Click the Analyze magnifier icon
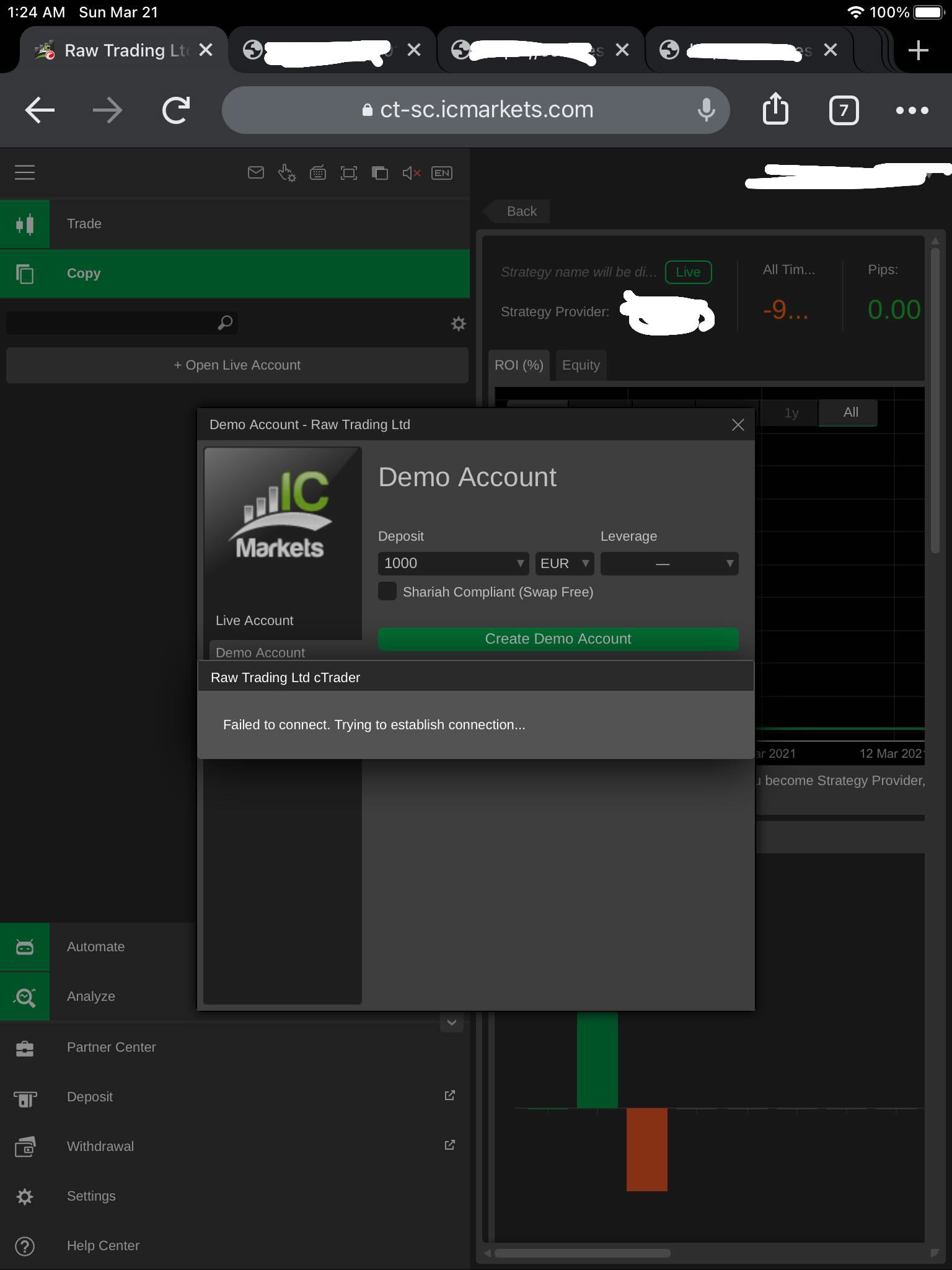Screen dimensions: 952x1270 tap(25, 997)
